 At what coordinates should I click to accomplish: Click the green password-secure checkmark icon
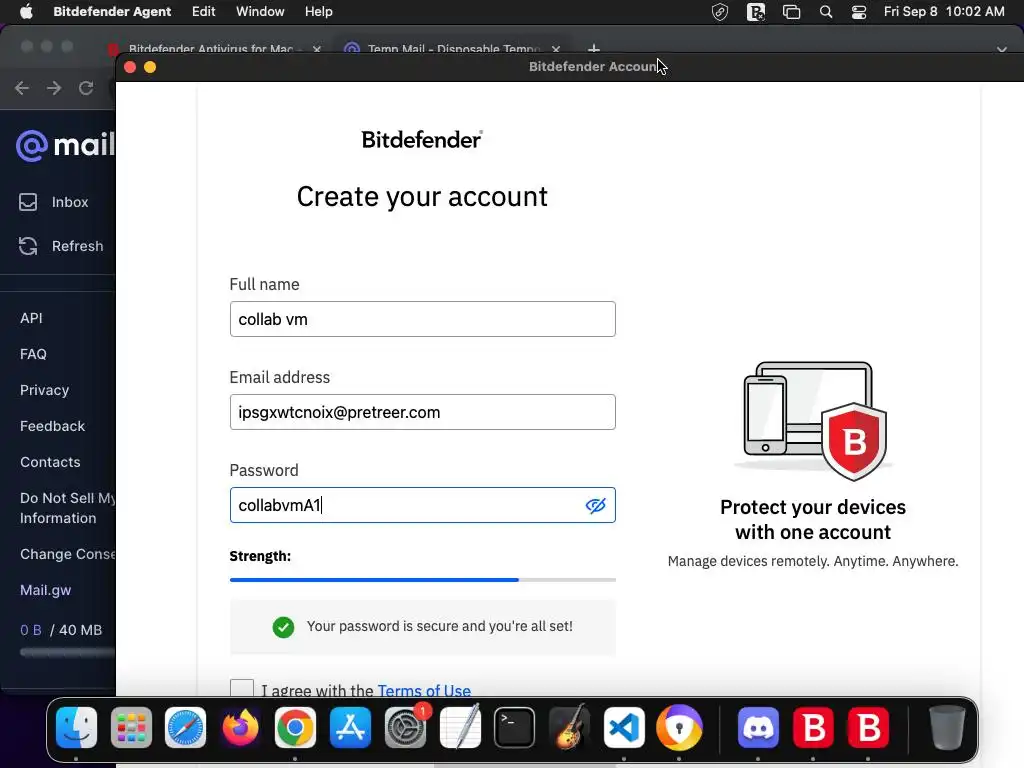(x=283, y=627)
